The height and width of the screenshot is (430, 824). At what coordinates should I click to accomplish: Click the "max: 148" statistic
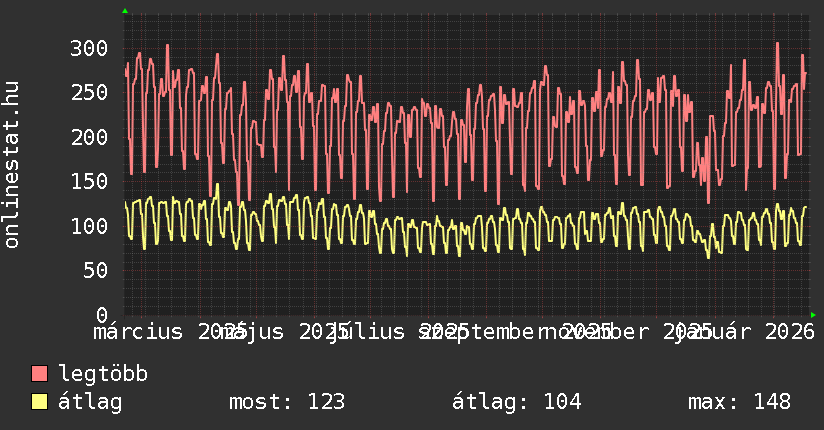tap(739, 402)
